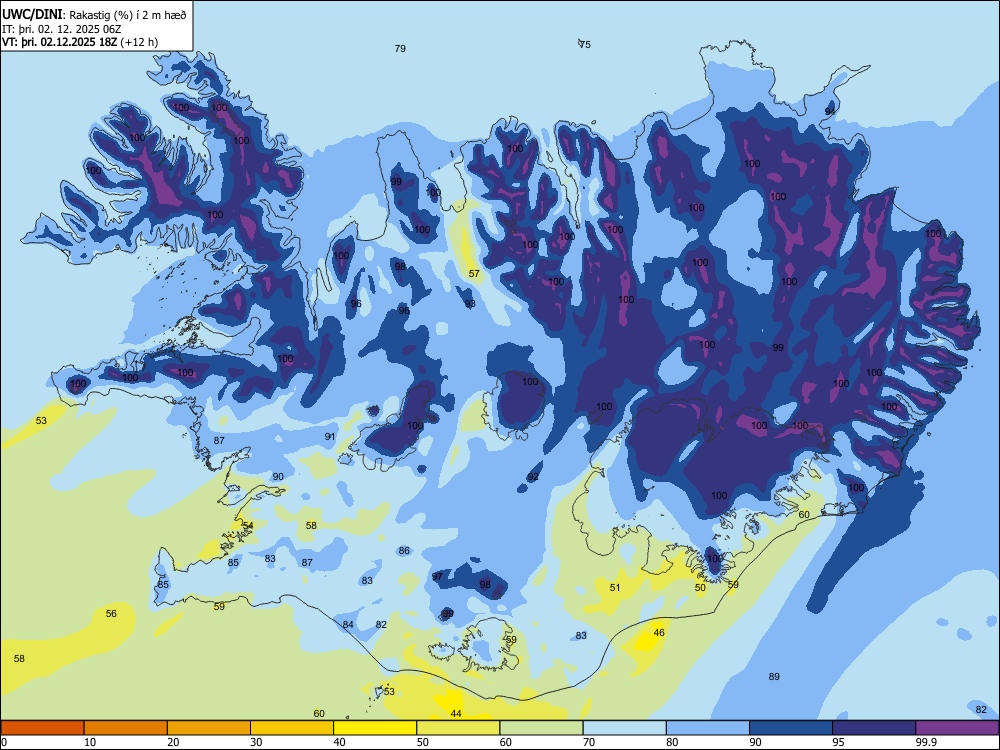The image size is (1000, 750).
Task: Click the '94' humidity value in the northeast
Action: coord(830,111)
